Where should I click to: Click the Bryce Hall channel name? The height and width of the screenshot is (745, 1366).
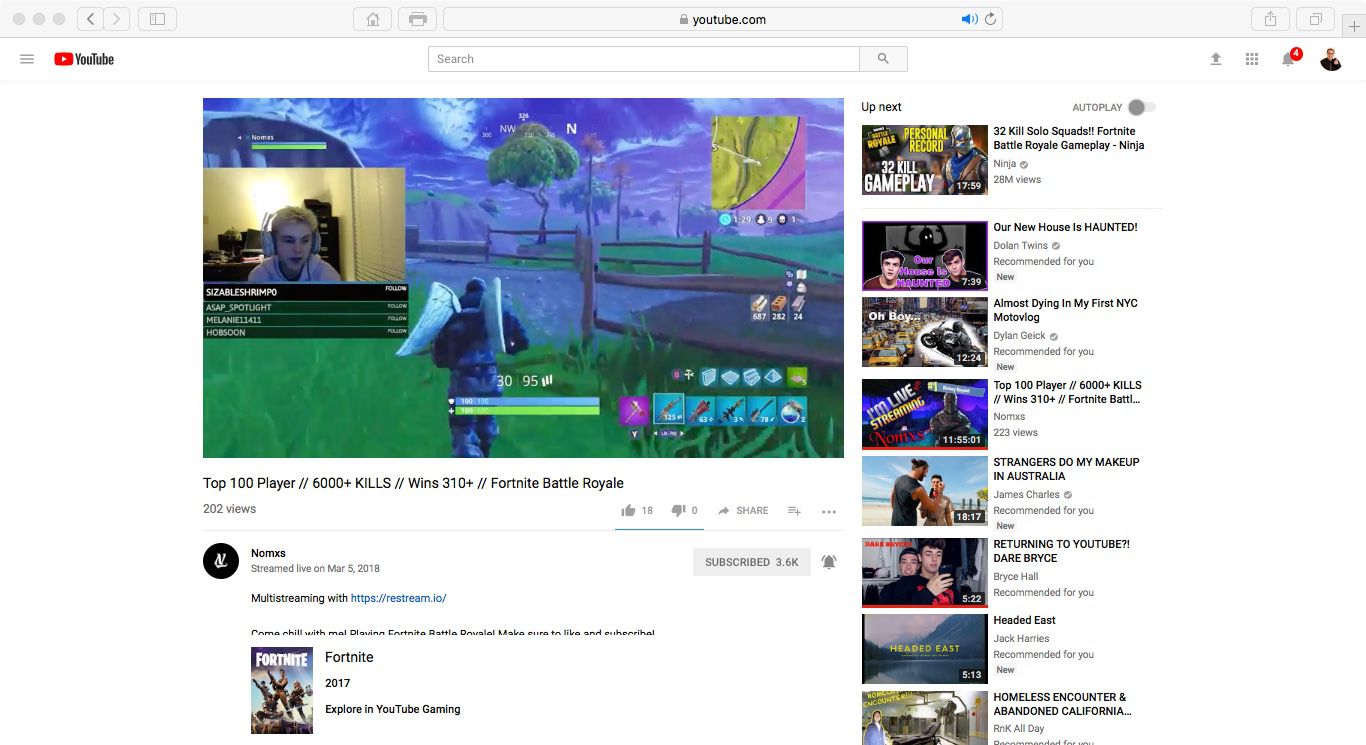(x=1016, y=577)
